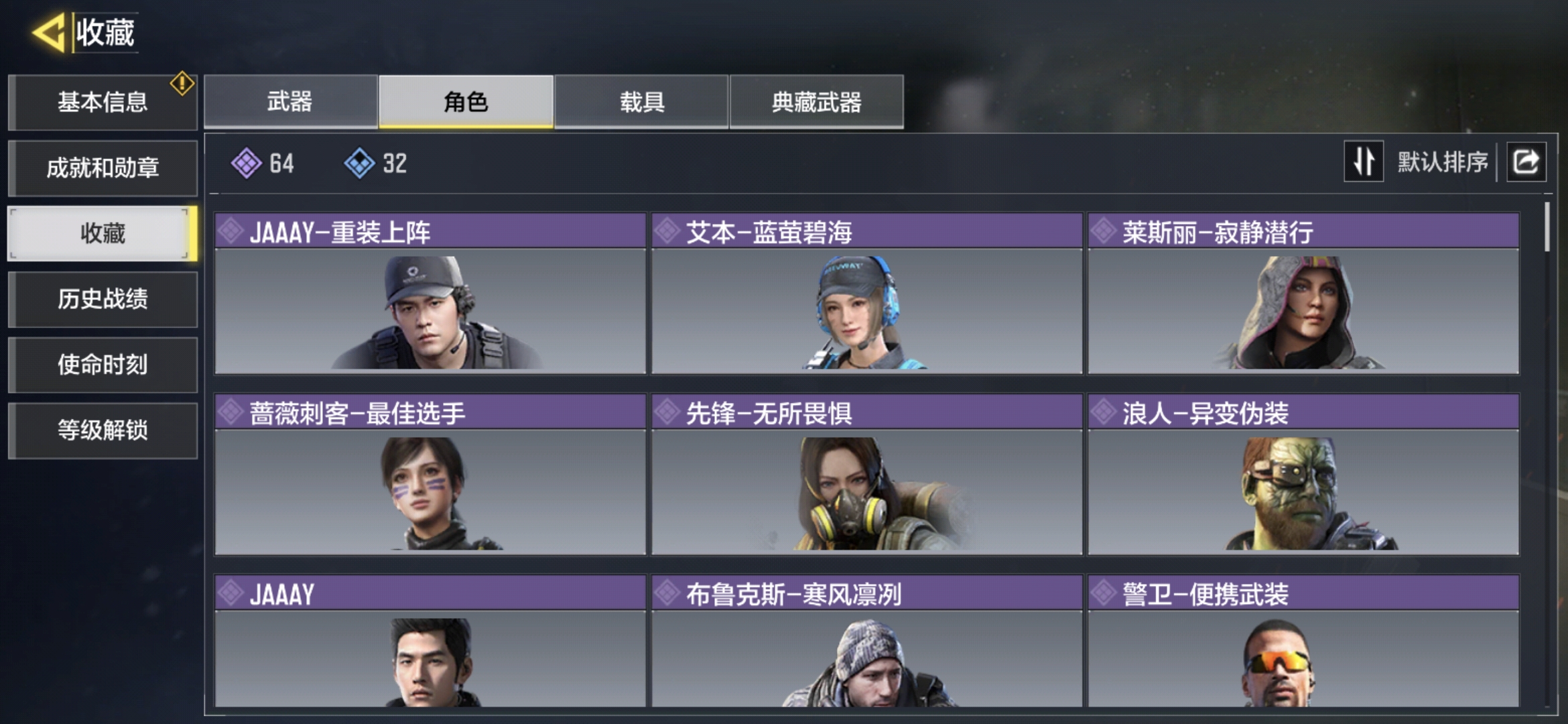This screenshot has height=724, width=1568.
Task: Switch to the 武器 tab
Action: (290, 101)
